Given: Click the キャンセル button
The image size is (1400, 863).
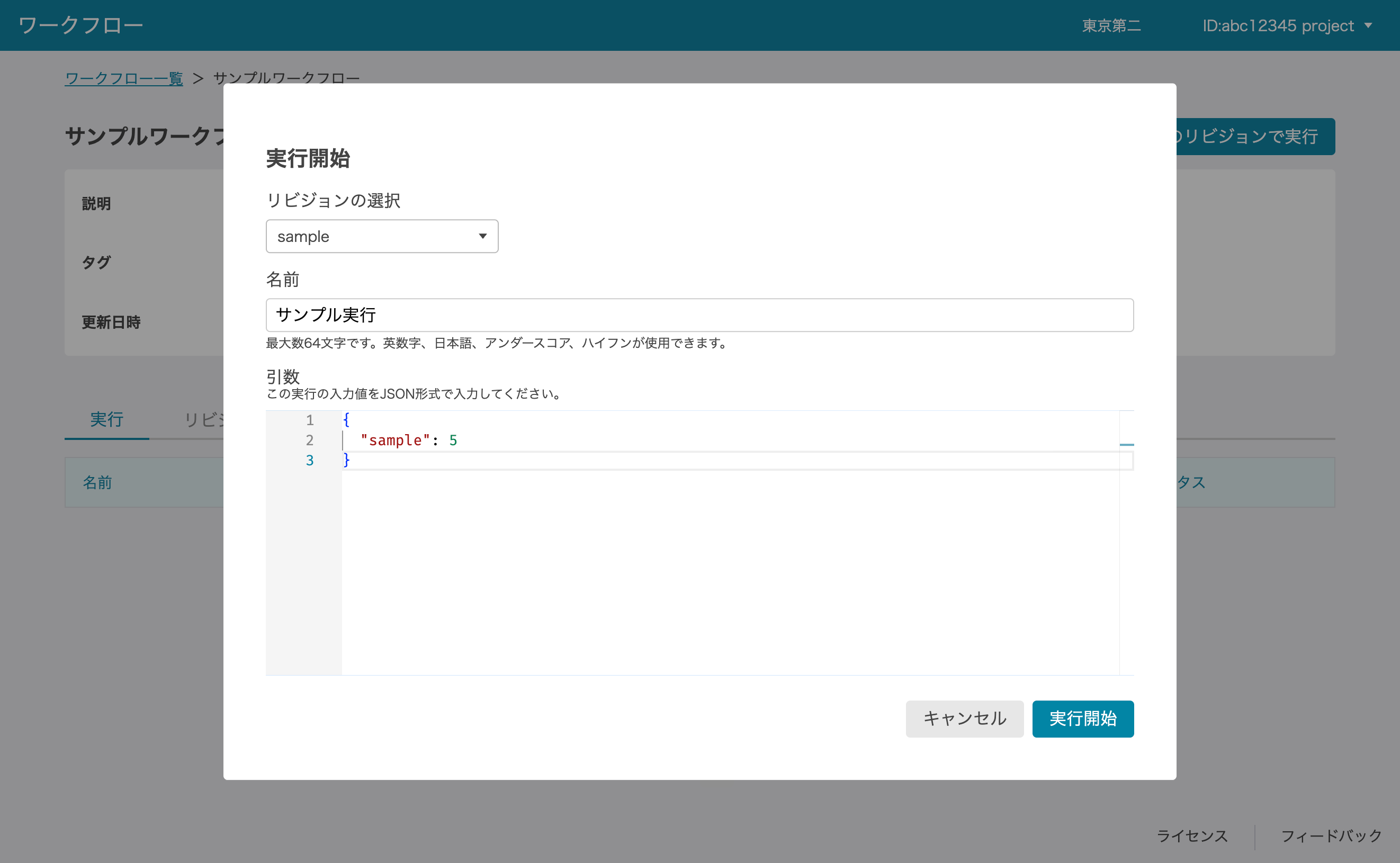Looking at the screenshot, I should (x=964, y=718).
